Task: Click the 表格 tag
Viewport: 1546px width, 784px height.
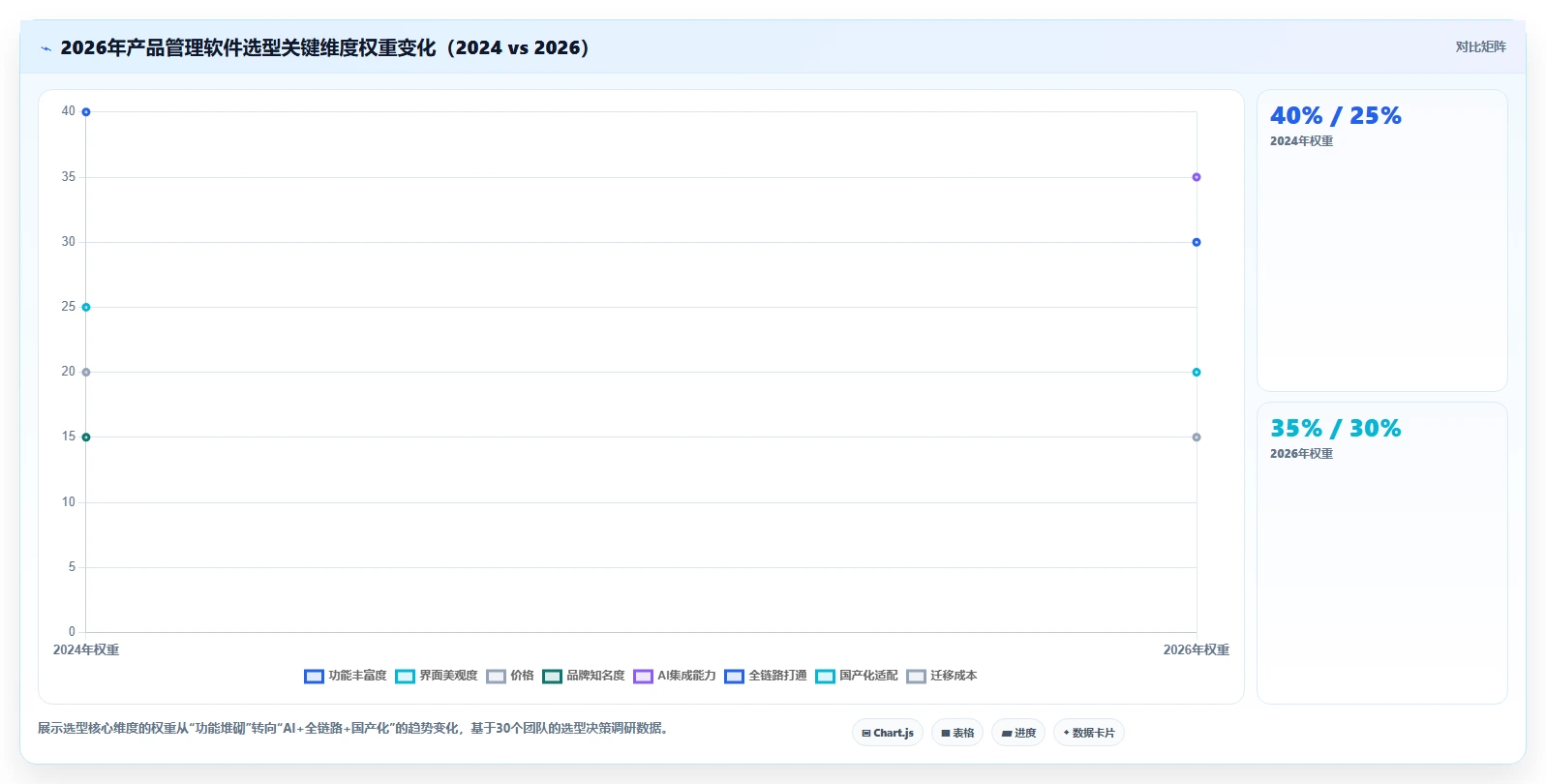Action: click(x=957, y=733)
